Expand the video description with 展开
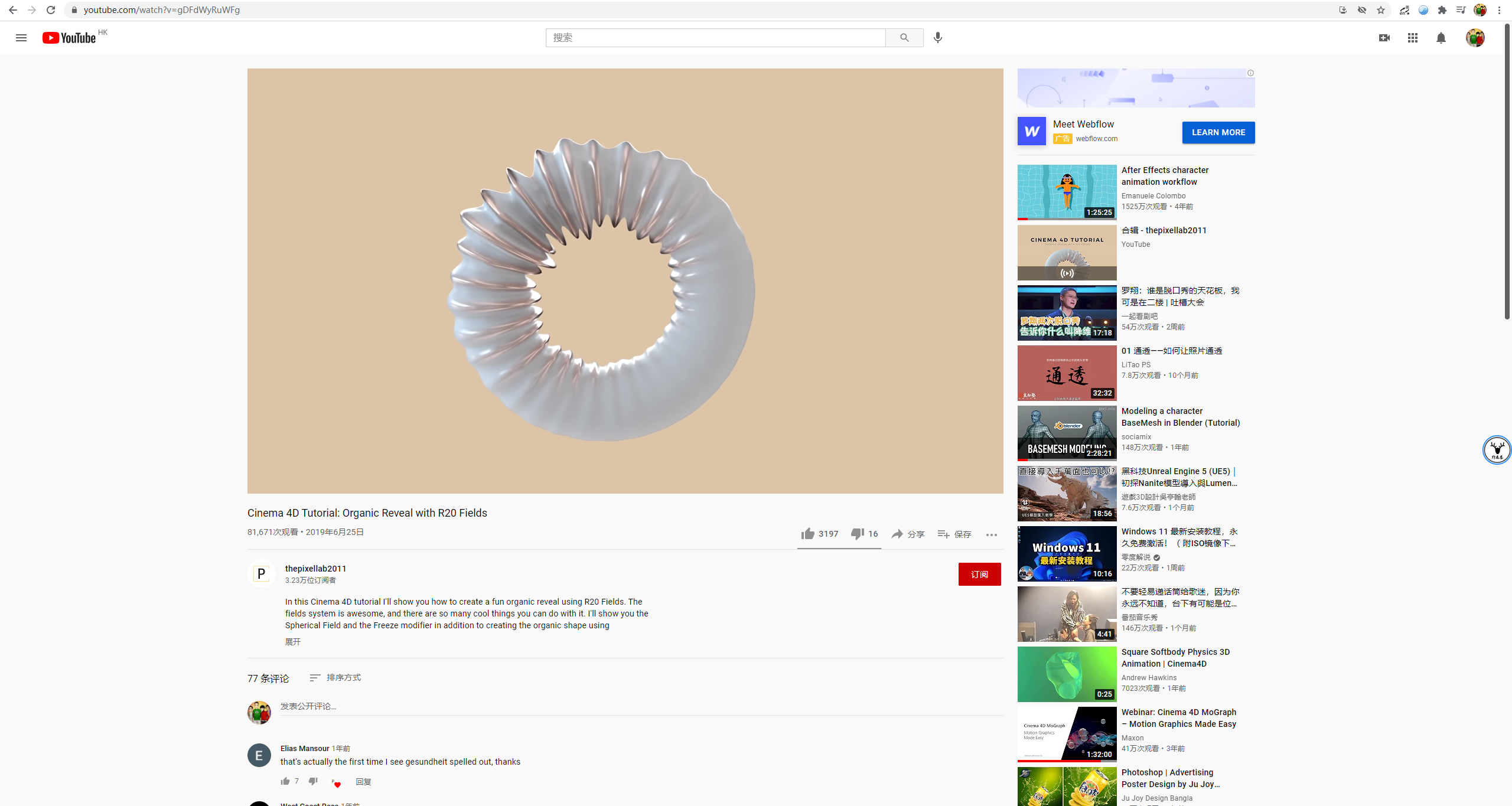Image resolution: width=1512 pixels, height=806 pixels. click(293, 642)
